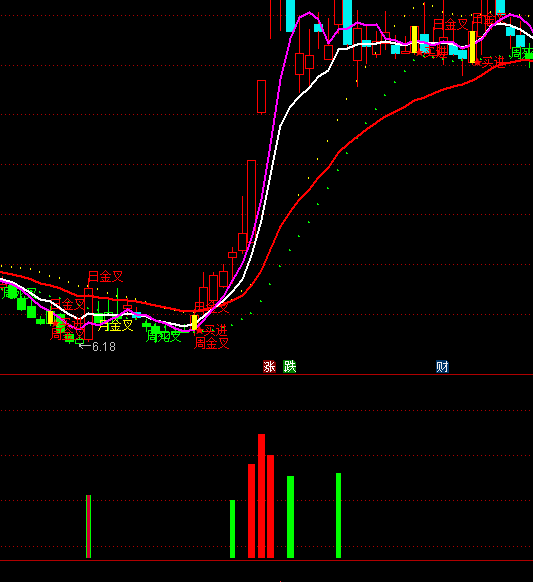Select the rightmost green volume bar
533x582 pixels.
[x=339, y=515]
